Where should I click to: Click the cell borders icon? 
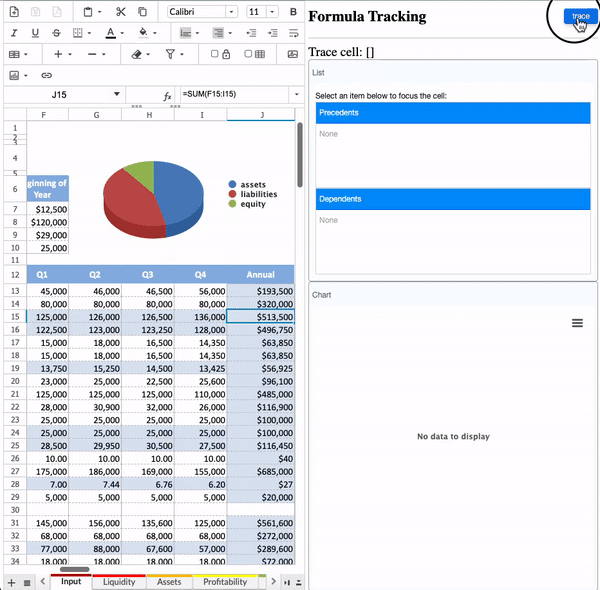pyautogui.click(x=78, y=33)
